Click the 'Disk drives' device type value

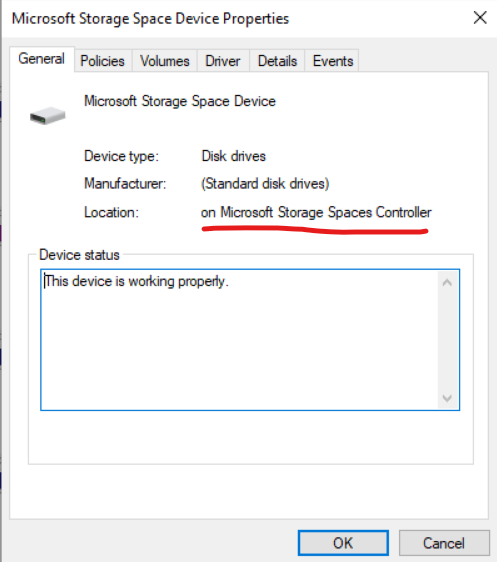234,156
